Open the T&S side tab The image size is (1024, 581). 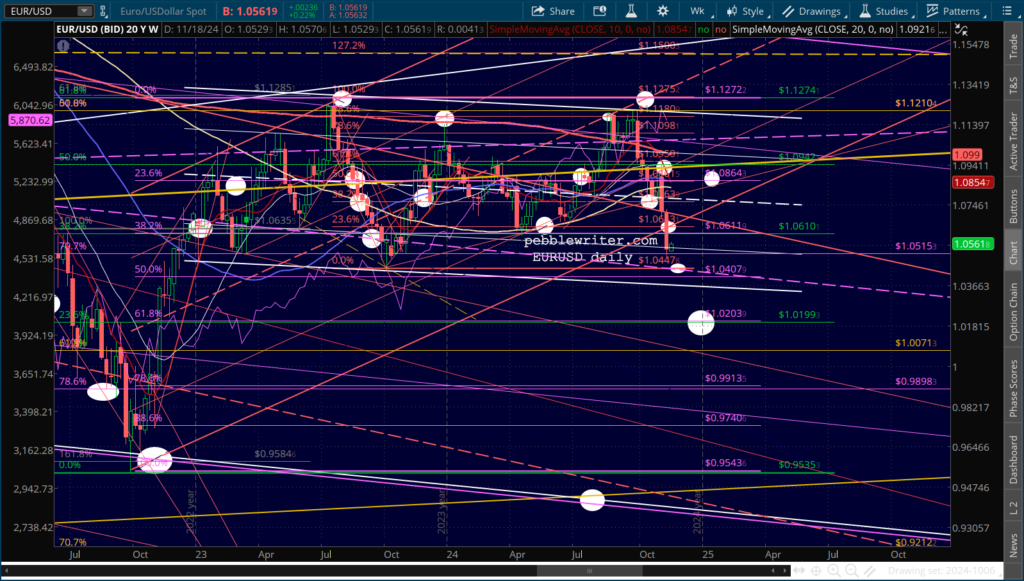point(1014,84)
